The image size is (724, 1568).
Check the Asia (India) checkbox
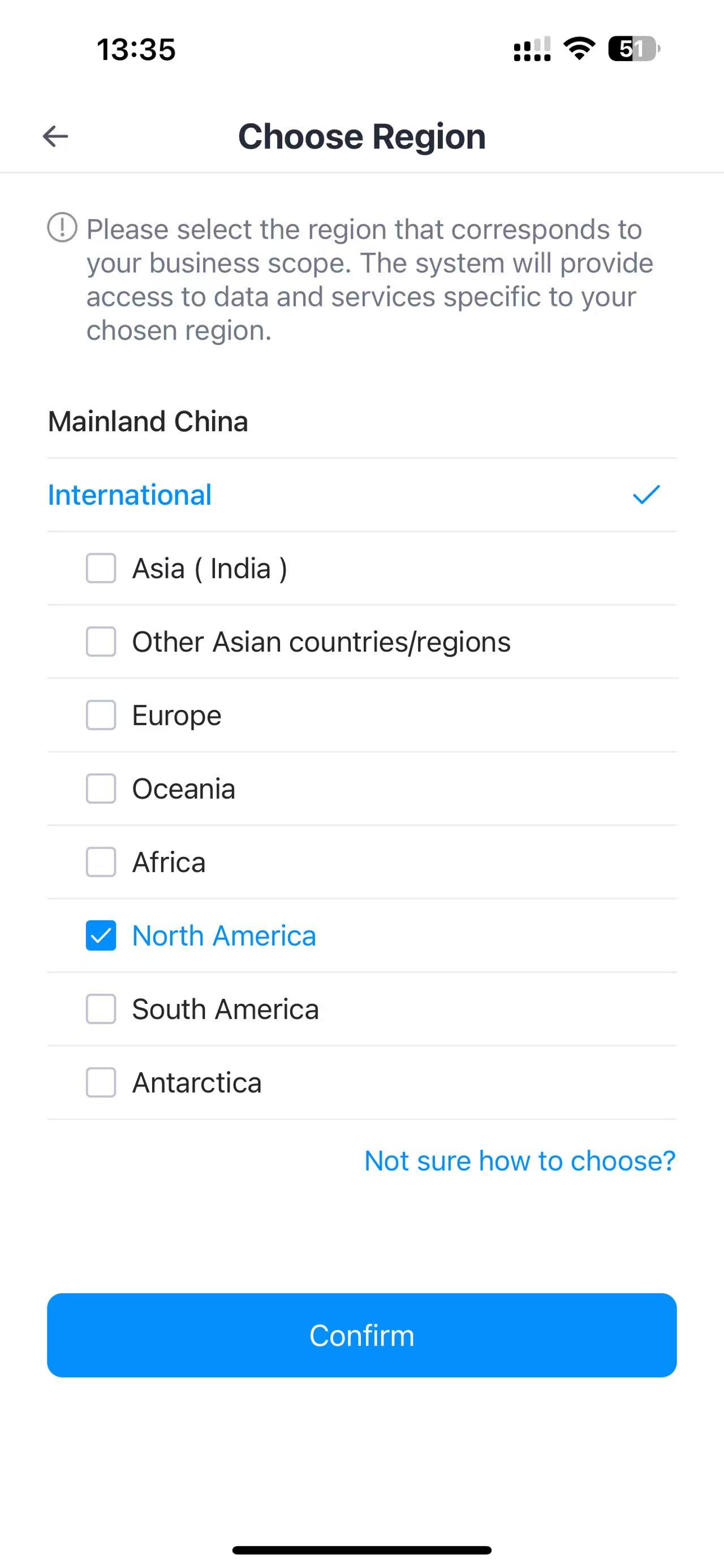click(x=101, y=568)
